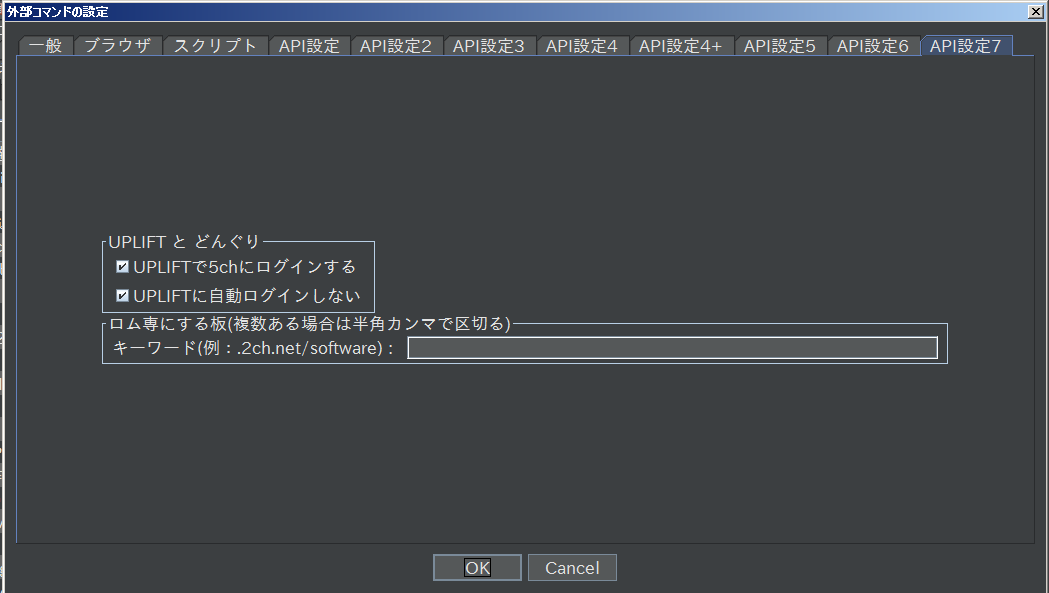Go to the API設定3 tab
This screenshot has height=593, width=1049.
489,46
